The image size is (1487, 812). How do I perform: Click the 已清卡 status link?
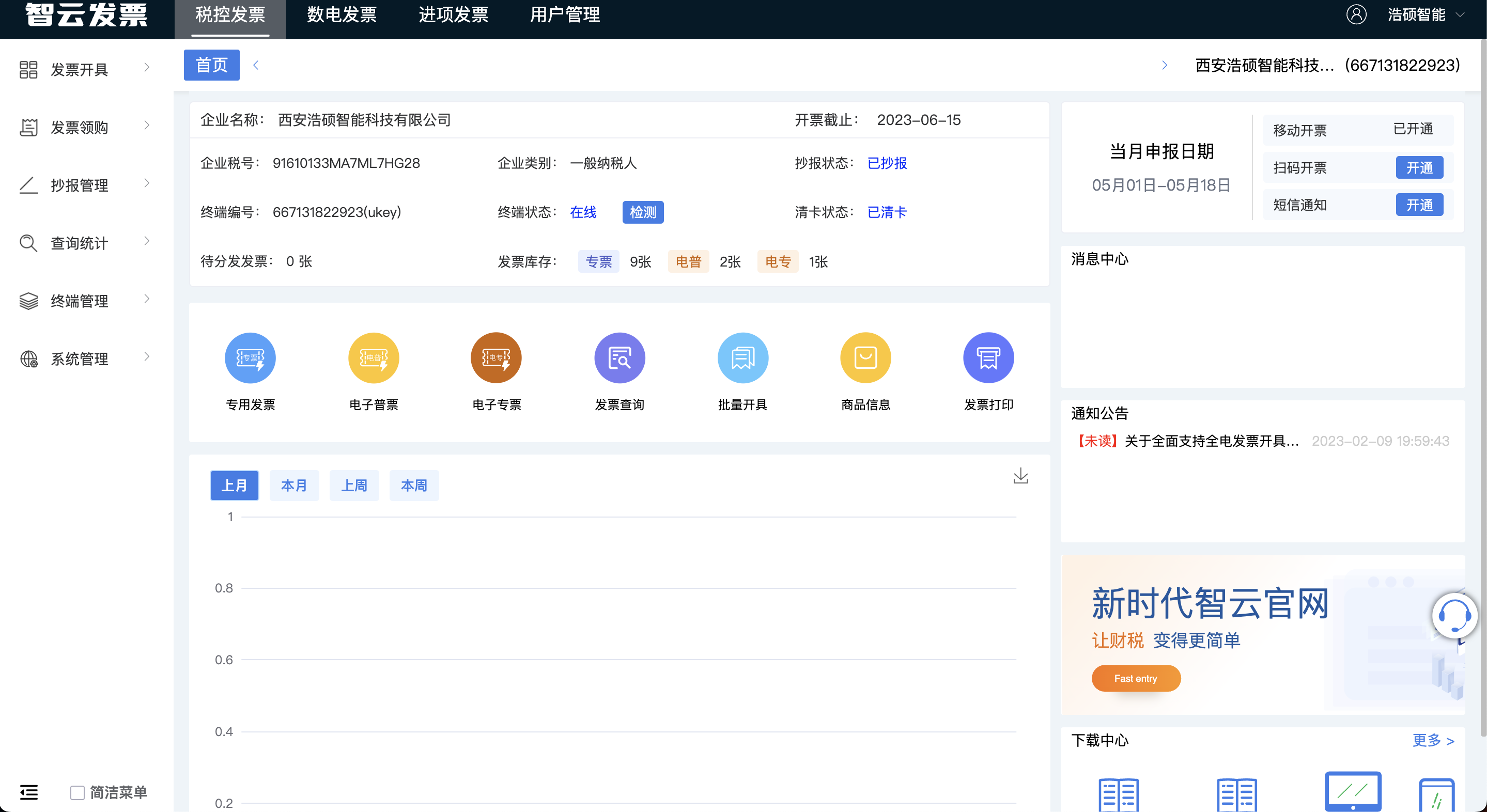(887, 212)
